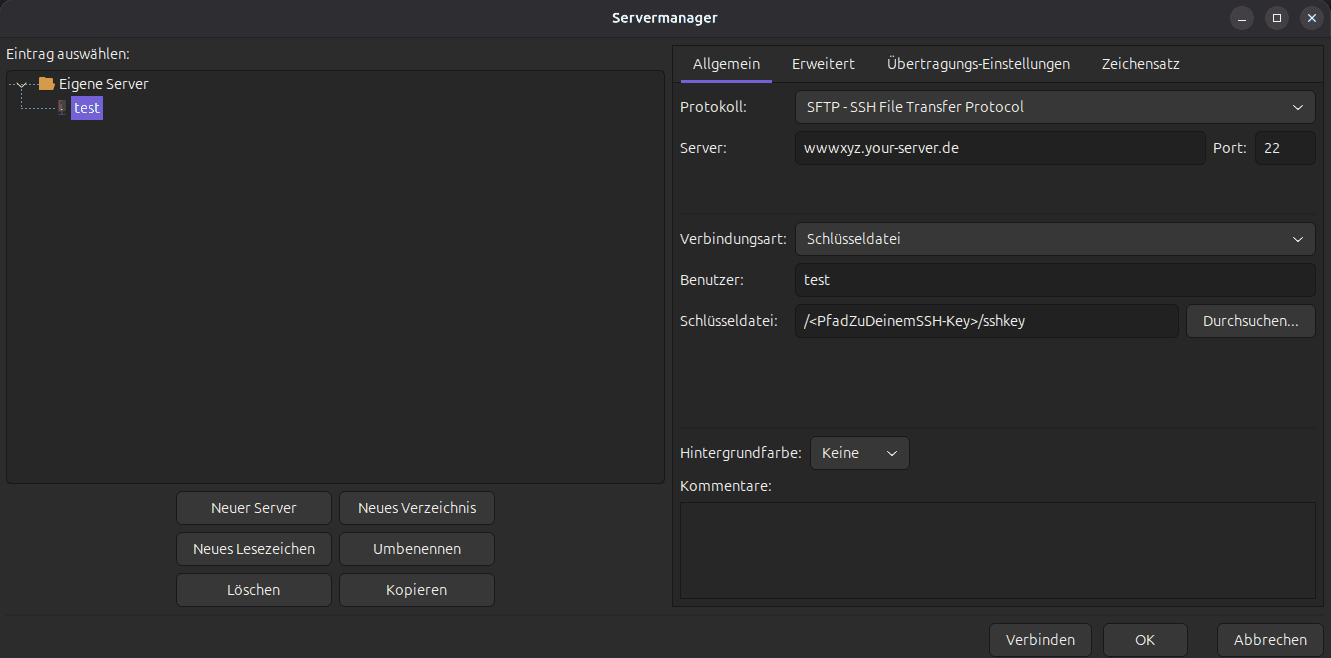Switch to the Erweitert tab
This screenshot has width=1331, height=658.
tap(823, 64)
